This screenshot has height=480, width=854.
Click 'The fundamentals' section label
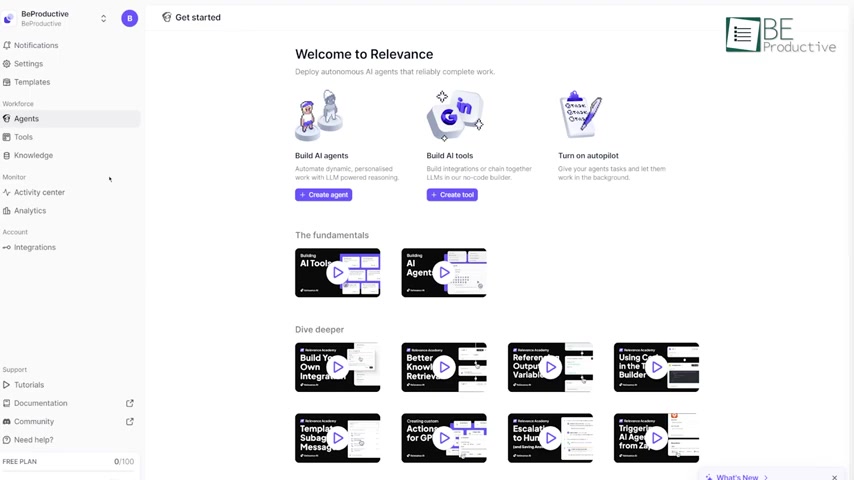point(332,235)
